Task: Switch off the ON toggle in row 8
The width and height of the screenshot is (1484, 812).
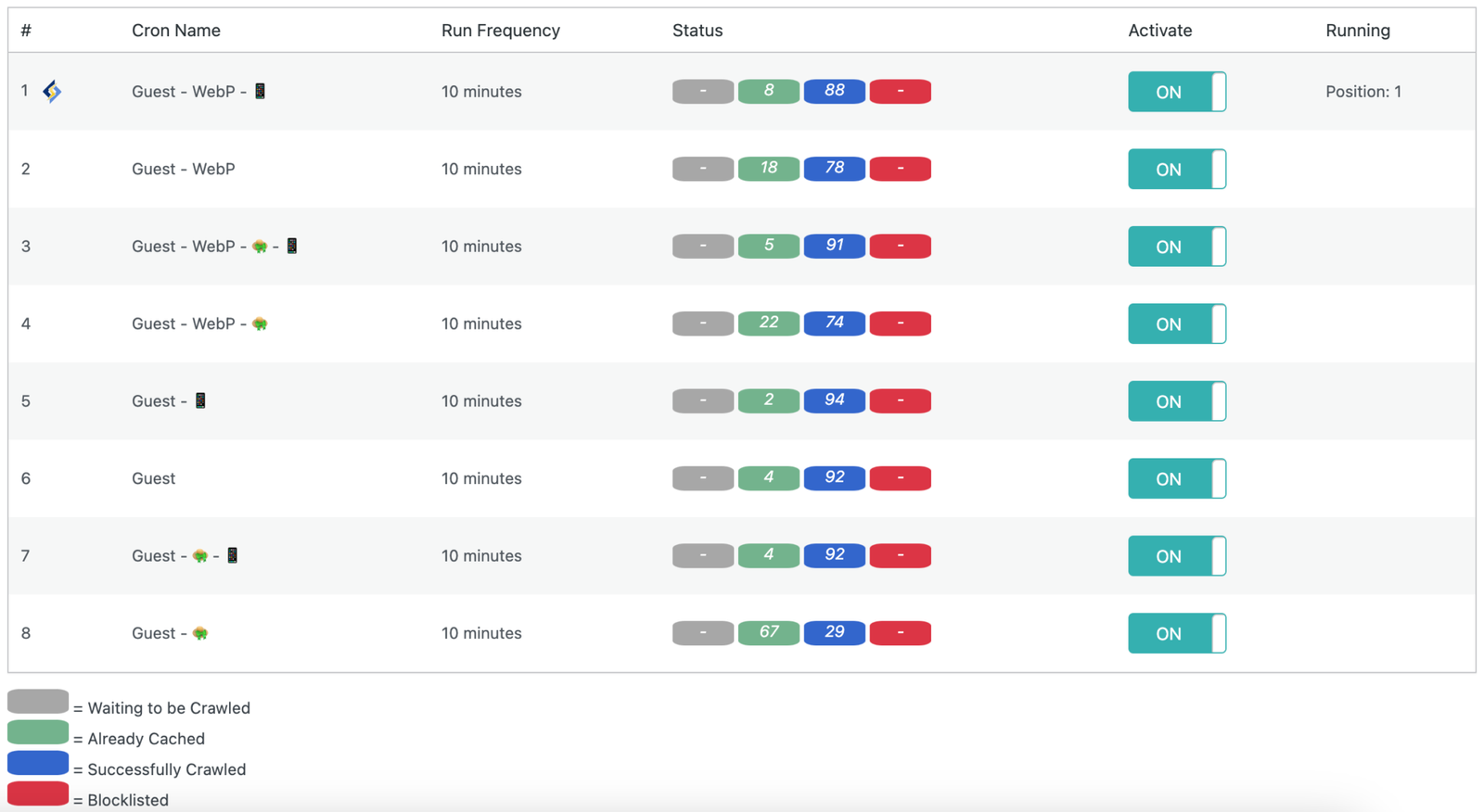Action: coord(1176,633)
